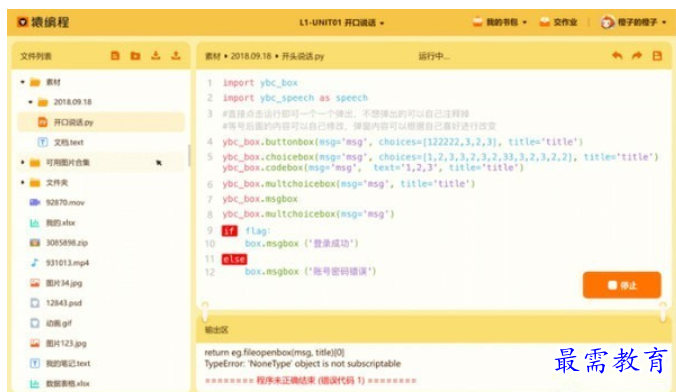Click the file list scrollbar handle

[189, 156]
